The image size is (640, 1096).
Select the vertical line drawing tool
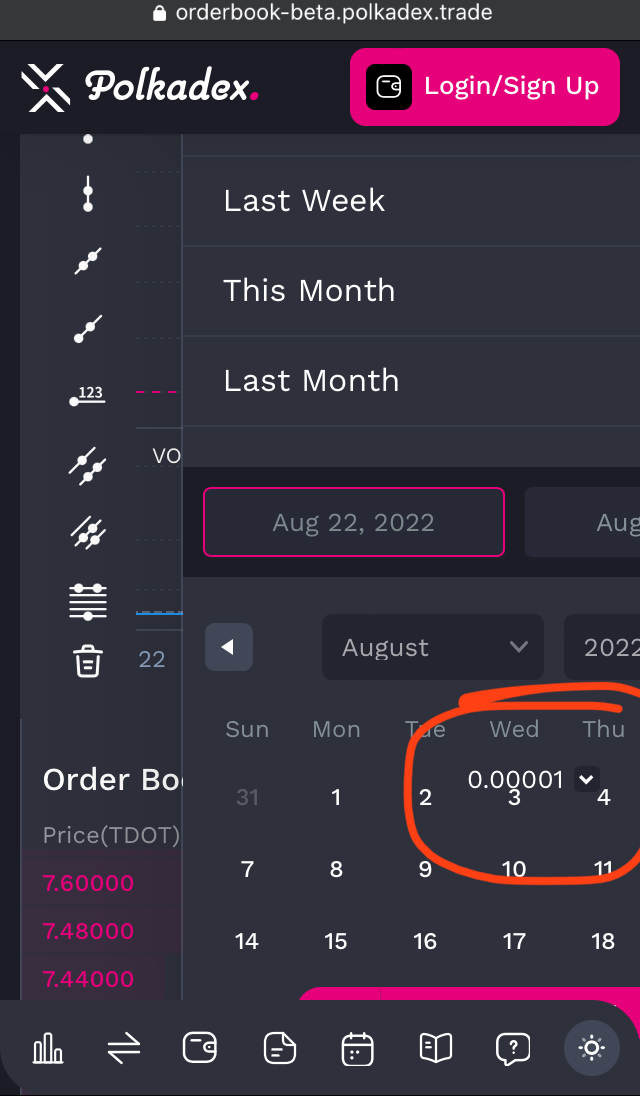point(87,194)
